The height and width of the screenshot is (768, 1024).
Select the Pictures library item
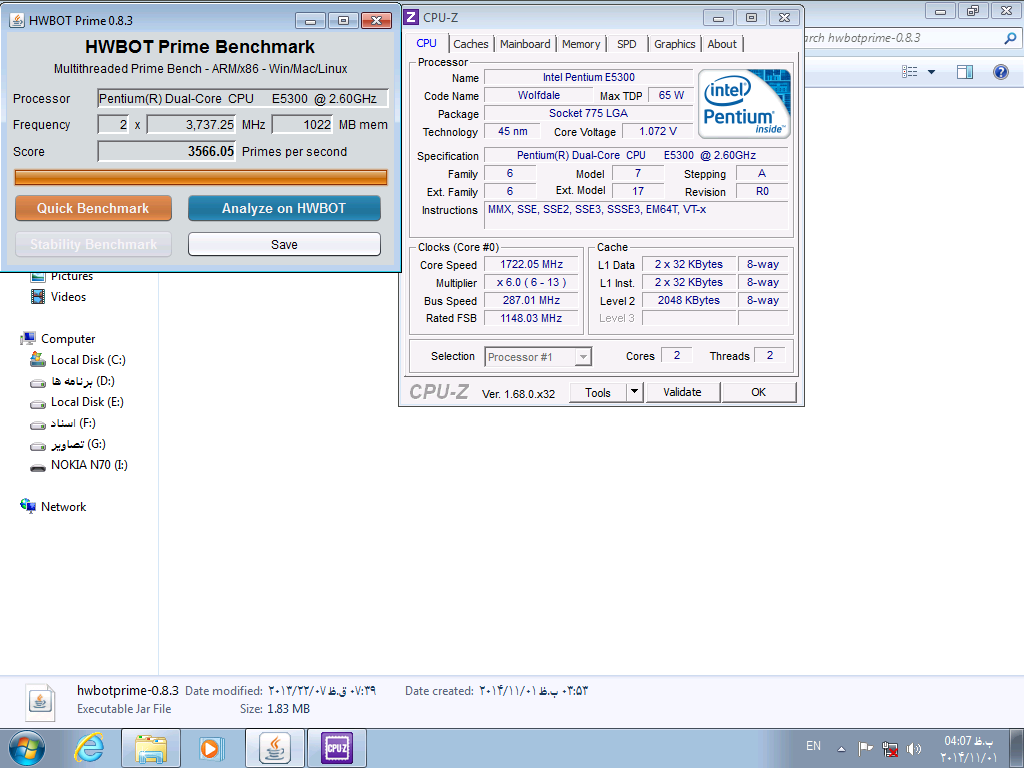click(x=62, y=276)
